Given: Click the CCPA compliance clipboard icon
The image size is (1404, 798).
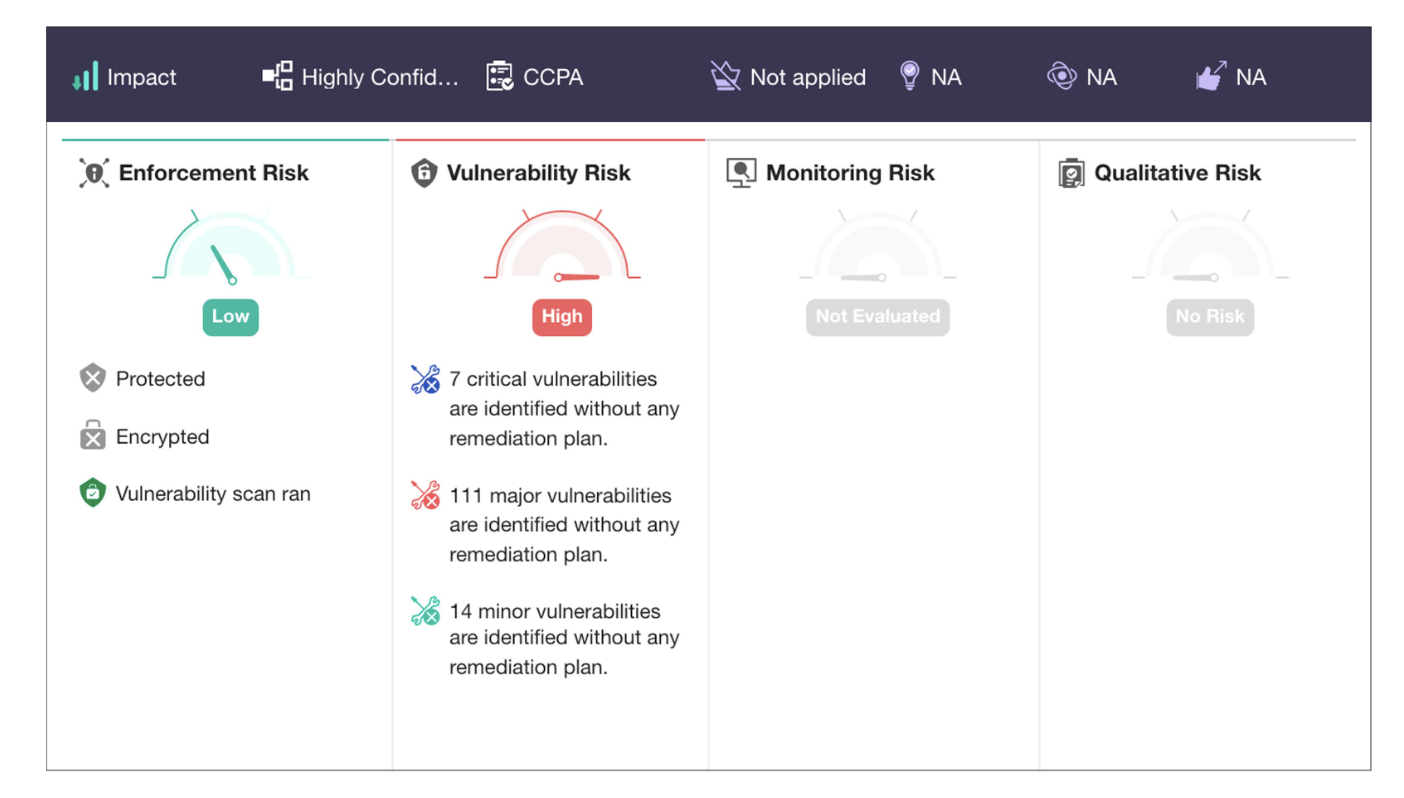Looking at the screenshot, I should [498, 75].
